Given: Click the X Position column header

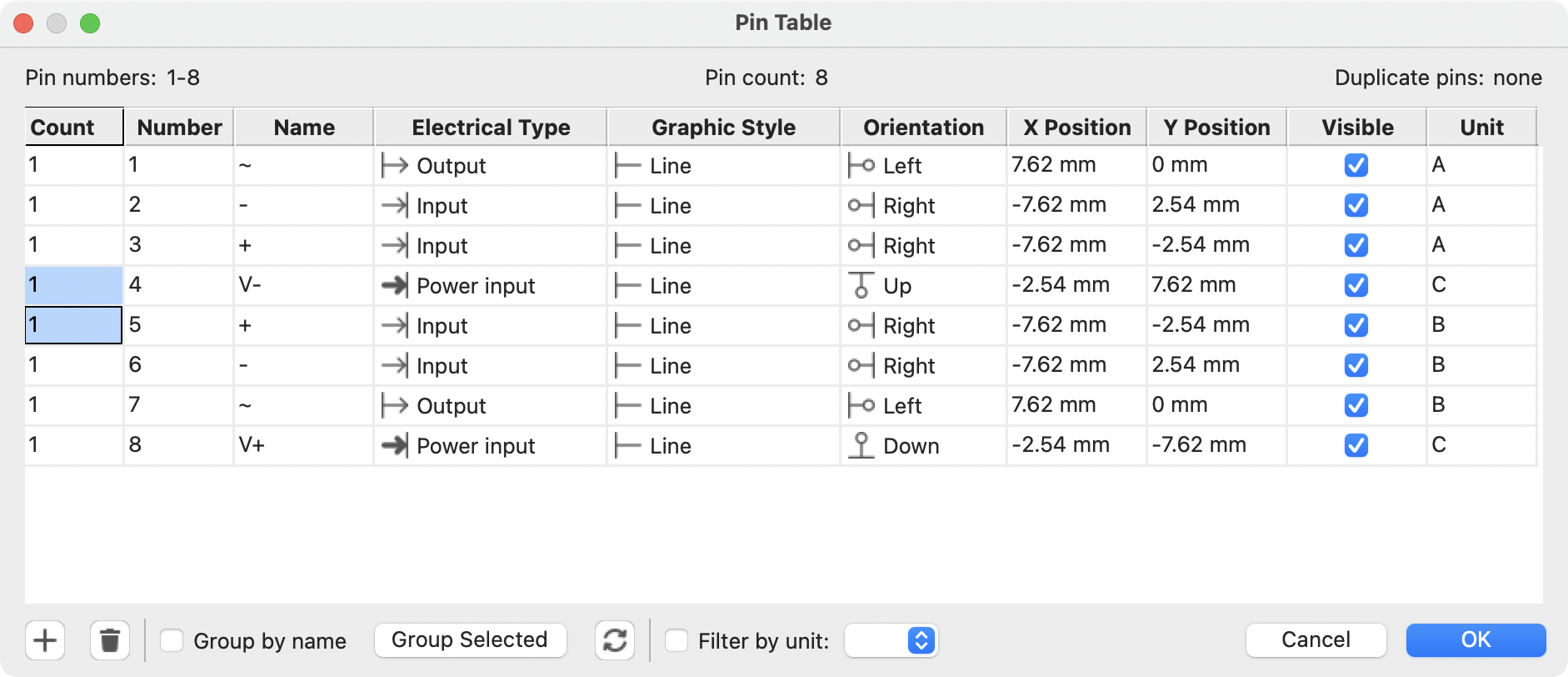Looking at the screenshot, I should [x=1076, y=128].
